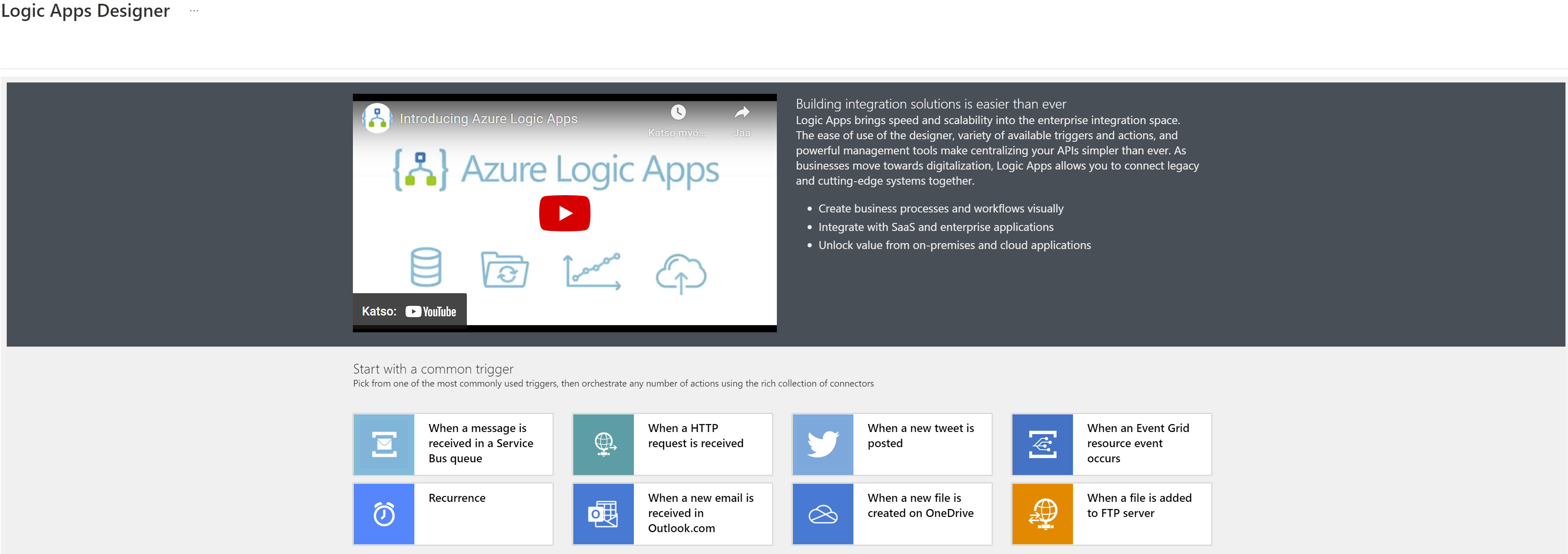Open video sharing via the Jaa arrow icon
The height and width of the screenshot is (554, 1568).
(x=742, y=113)
